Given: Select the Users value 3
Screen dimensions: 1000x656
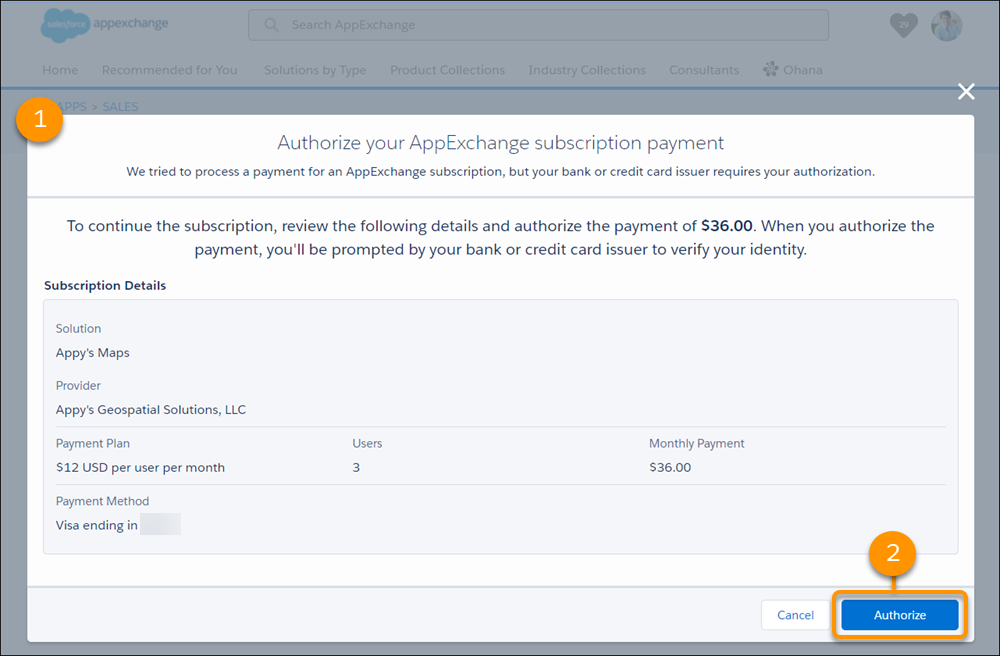Looking at the screenshot, I should [356, 467].
